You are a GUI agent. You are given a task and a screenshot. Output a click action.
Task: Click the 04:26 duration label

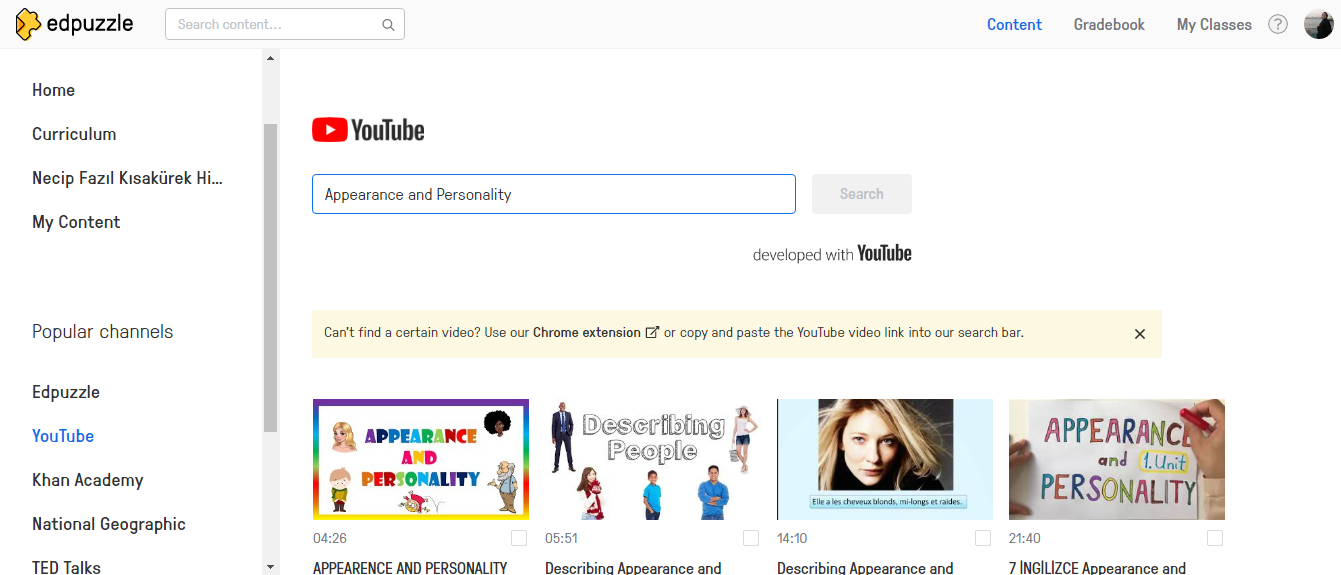pyautogui.click(x=330, y=538)
